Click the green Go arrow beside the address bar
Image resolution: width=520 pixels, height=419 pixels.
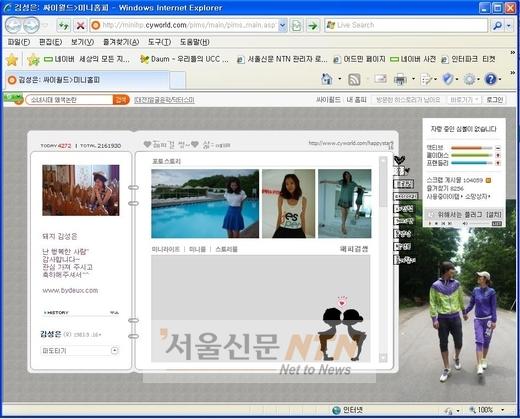point(312,25)
